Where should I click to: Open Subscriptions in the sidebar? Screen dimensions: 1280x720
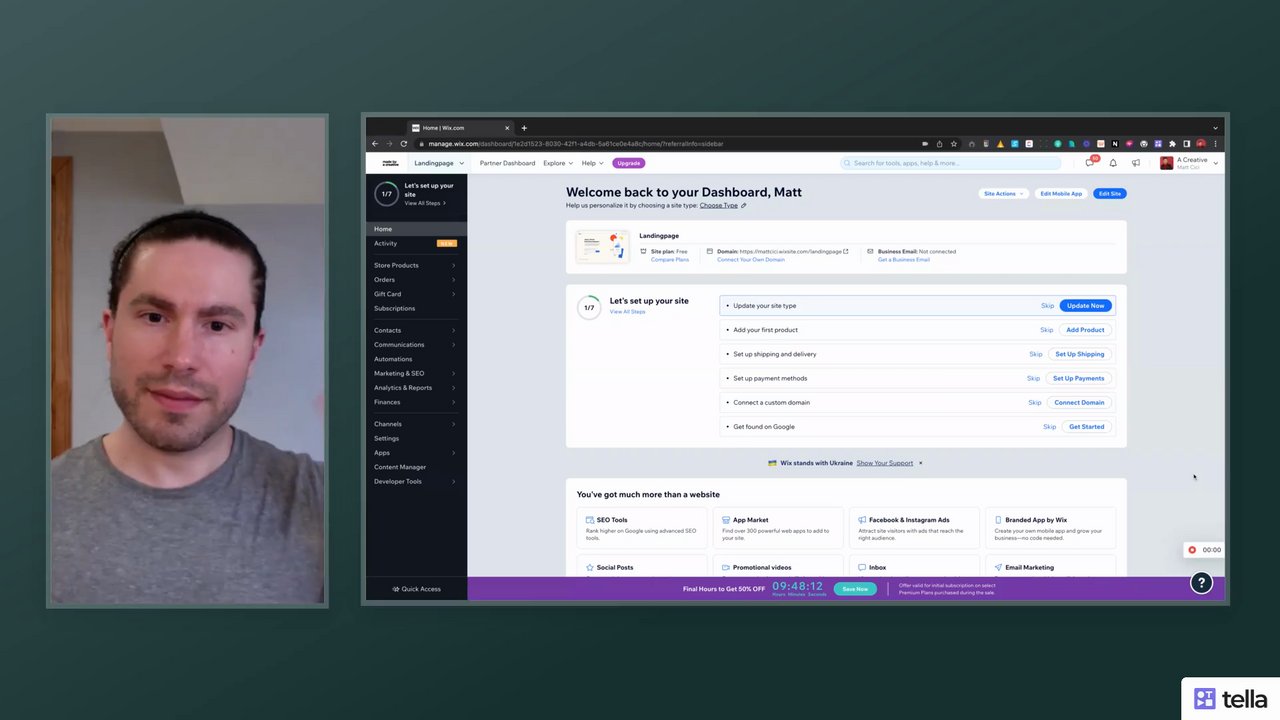[394, 308]
